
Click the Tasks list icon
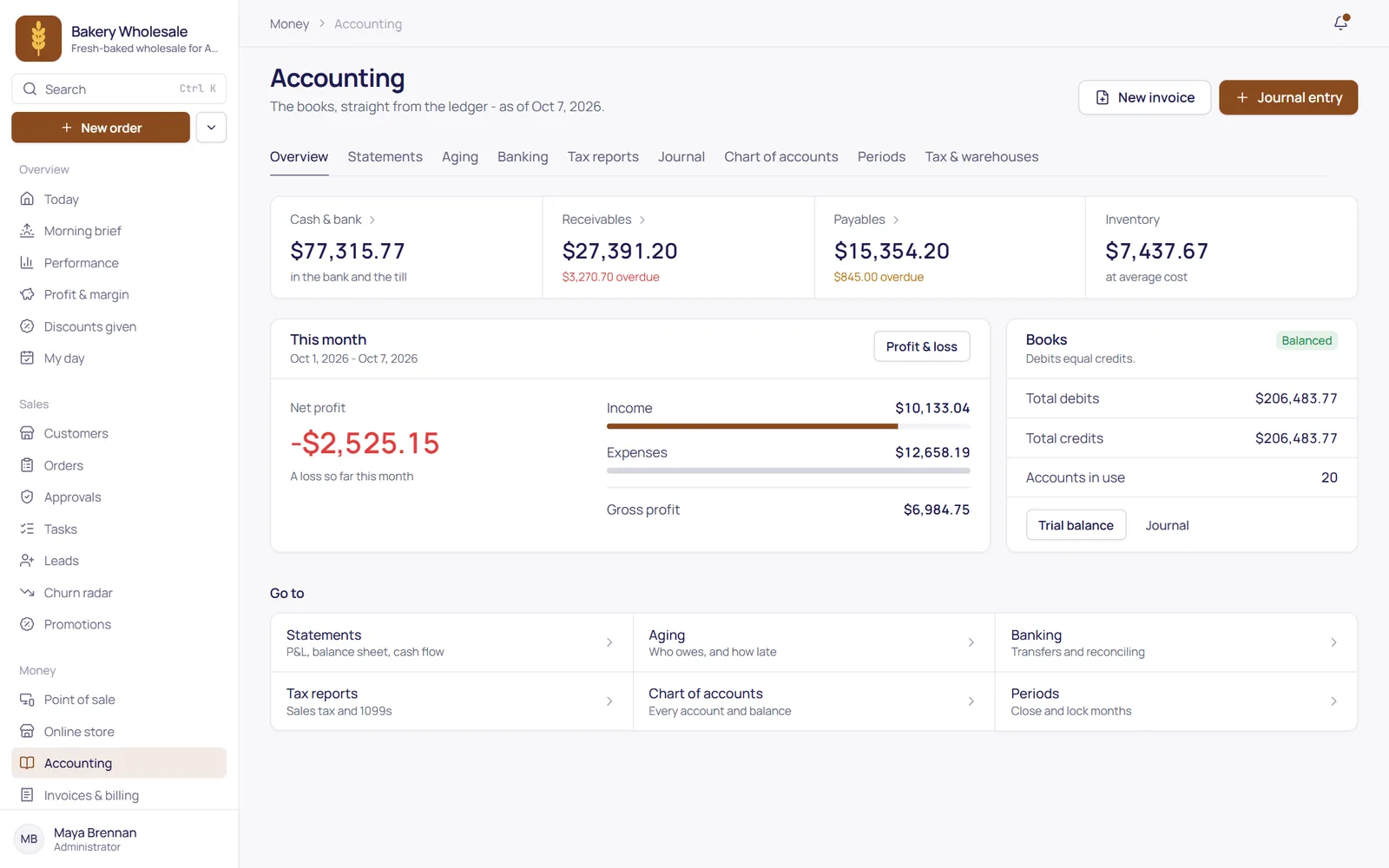[x=27, y=529]
